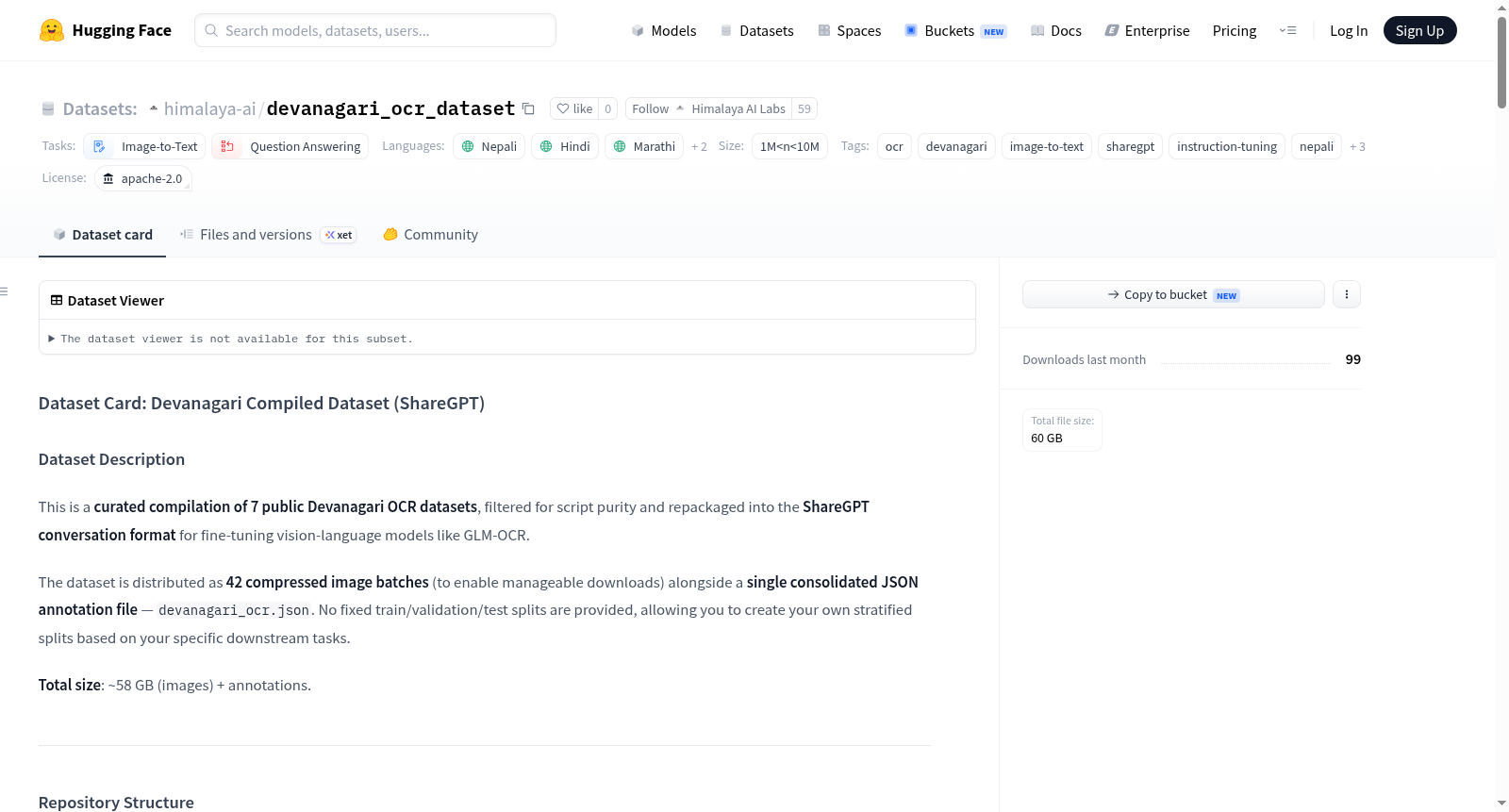This screenshot has width=1509, height=812.
Task: Show the 2 additional languages
Action: pyautogui.click(x=699, y=146)
